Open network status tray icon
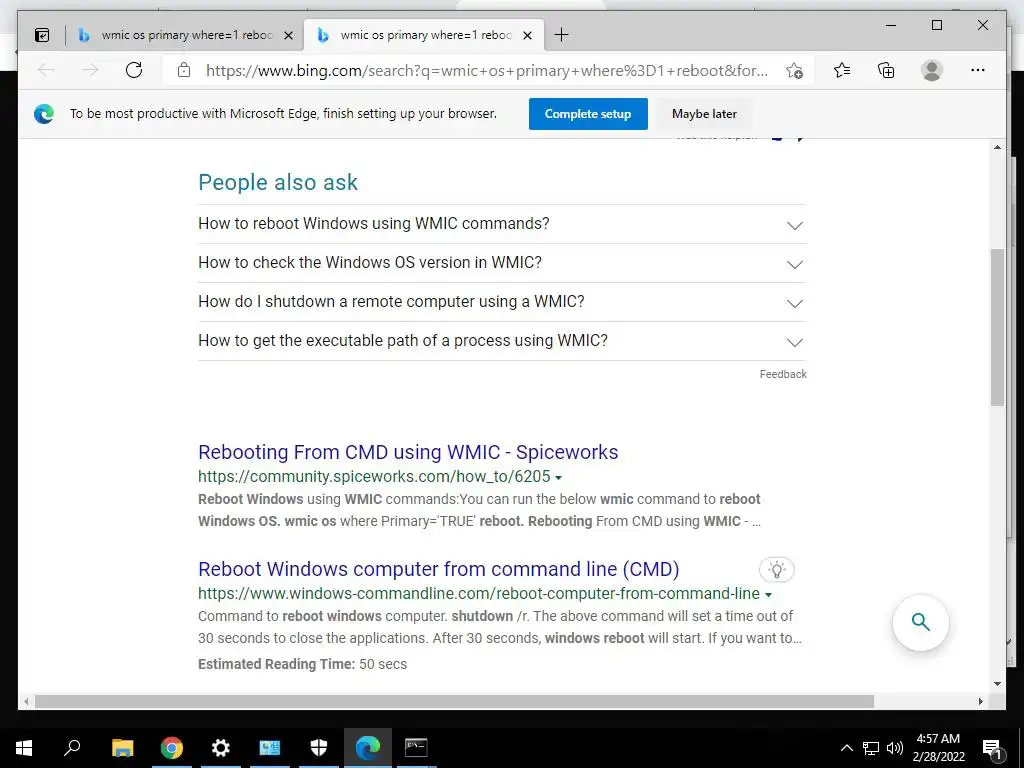Viewport: 1024px width, 768px height. point(871,748)
